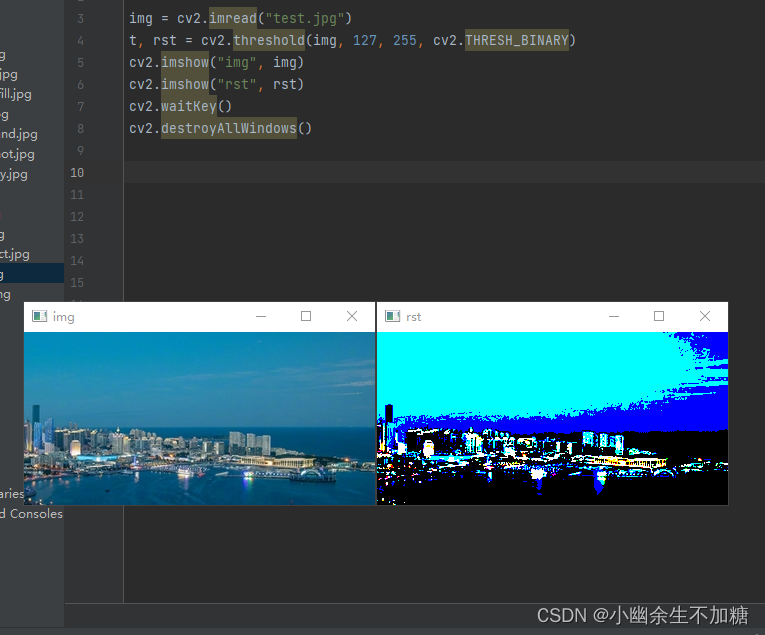
Task: Click the 255 max value argument
Action: click(404, 40)
